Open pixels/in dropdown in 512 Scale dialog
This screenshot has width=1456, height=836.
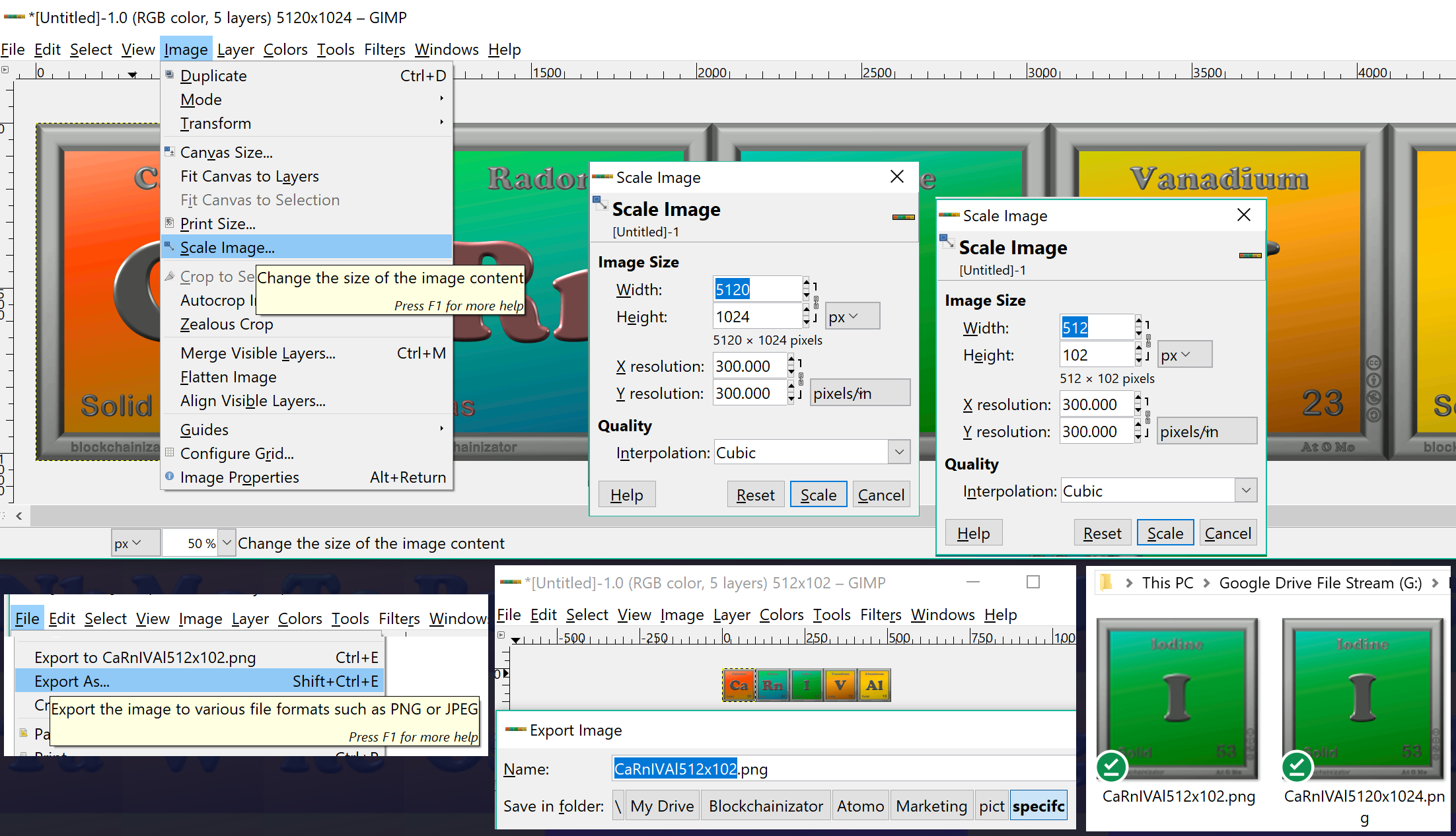click(x=1206, y=431)
